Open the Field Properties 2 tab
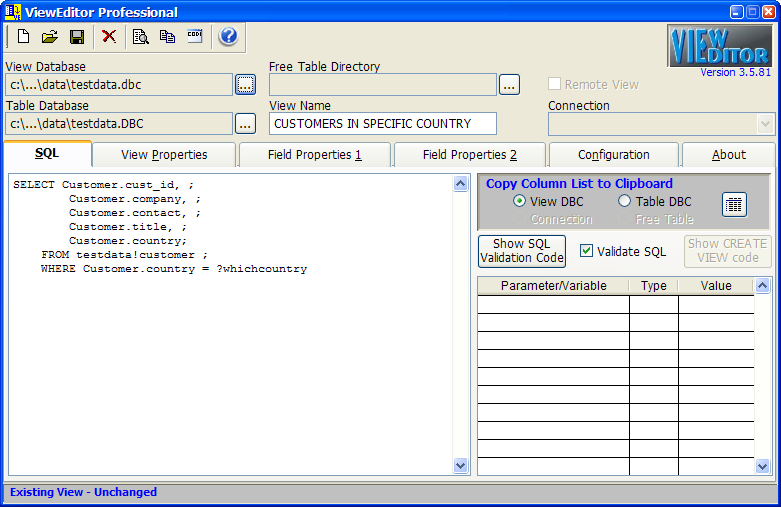Image resolution: width=781 pixels, height=507 pixels. [470, 155]
